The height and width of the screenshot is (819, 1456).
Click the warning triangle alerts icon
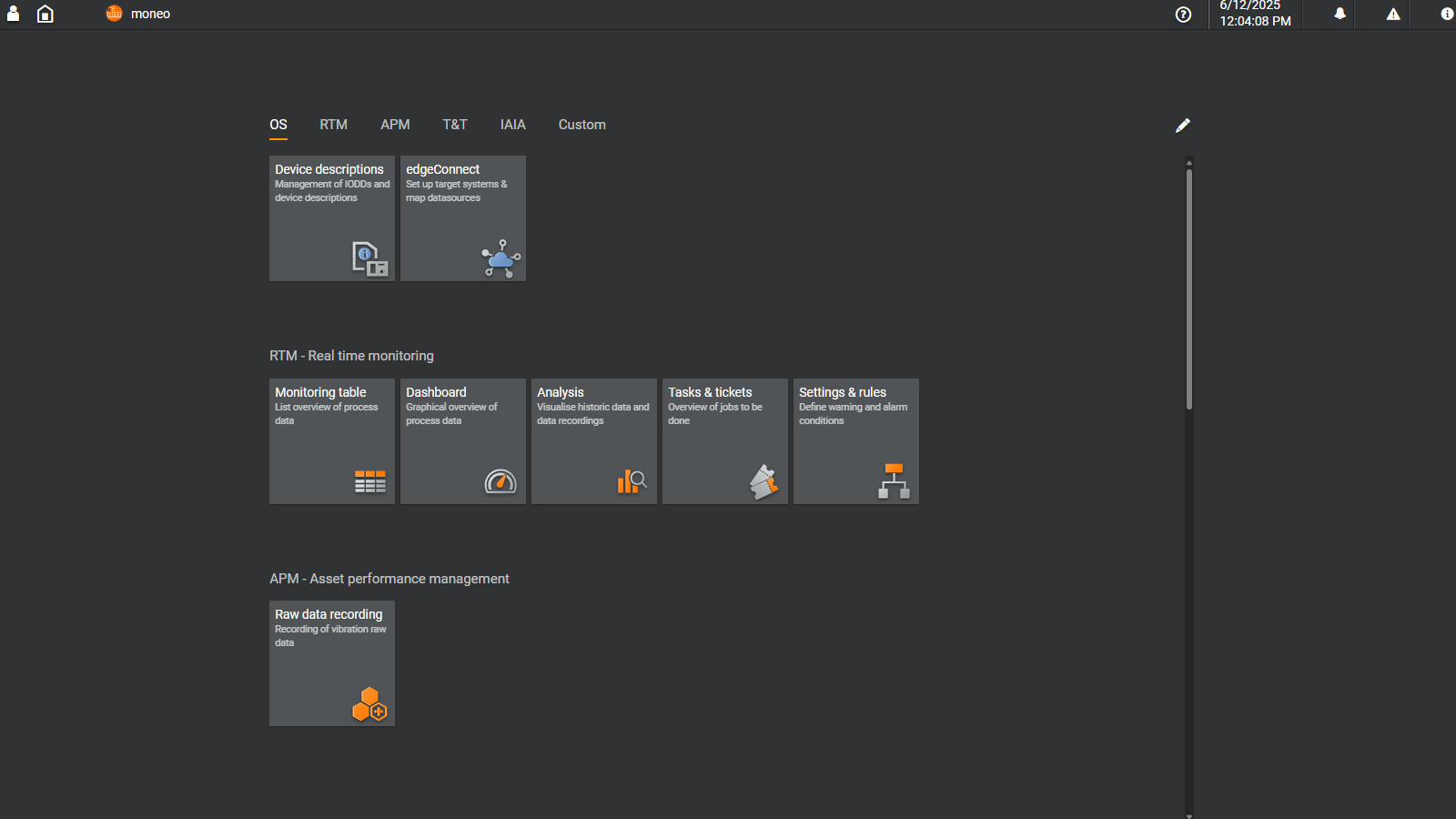point(1393,14)
